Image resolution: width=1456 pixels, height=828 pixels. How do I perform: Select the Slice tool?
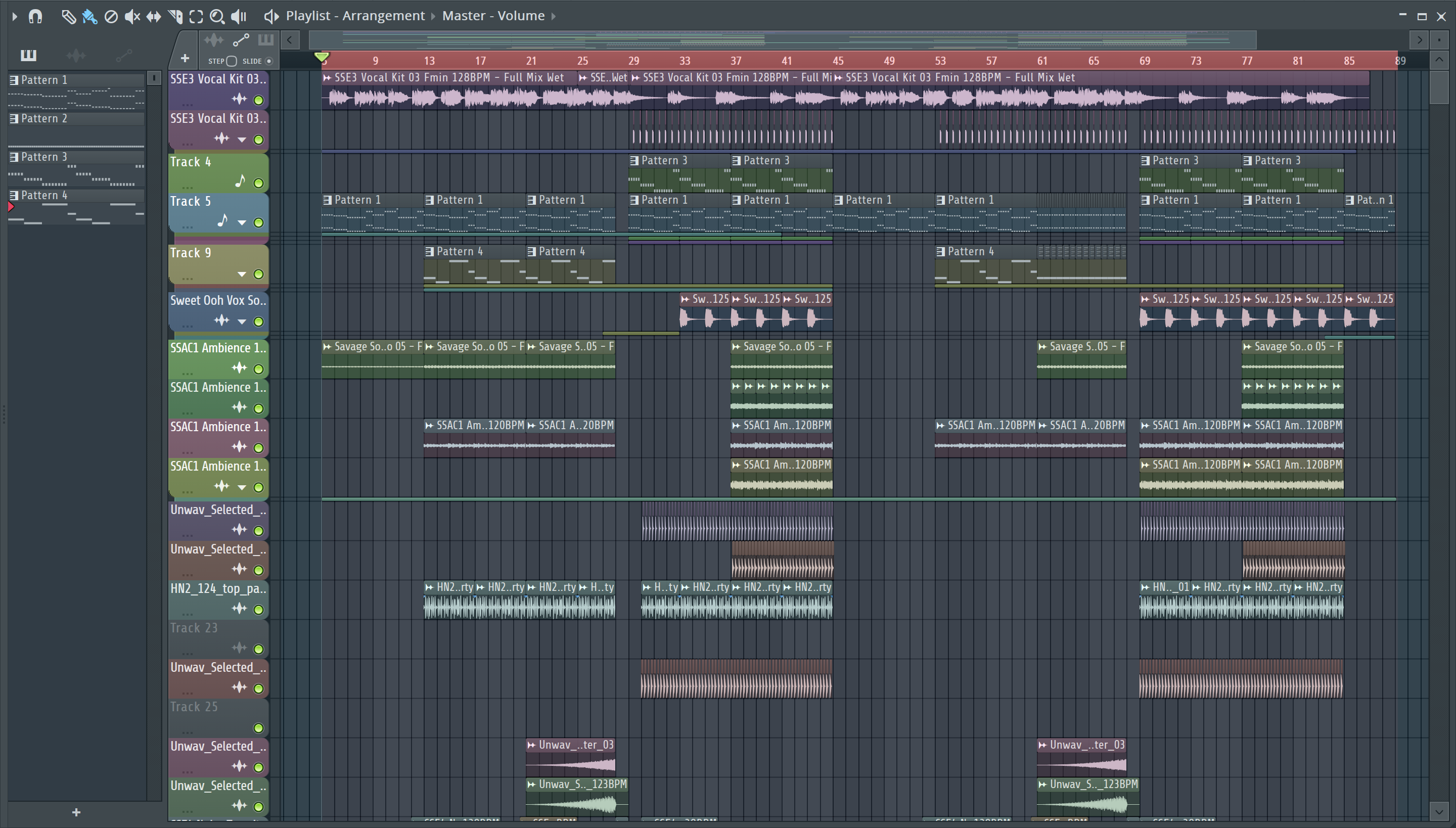point(175,17)
